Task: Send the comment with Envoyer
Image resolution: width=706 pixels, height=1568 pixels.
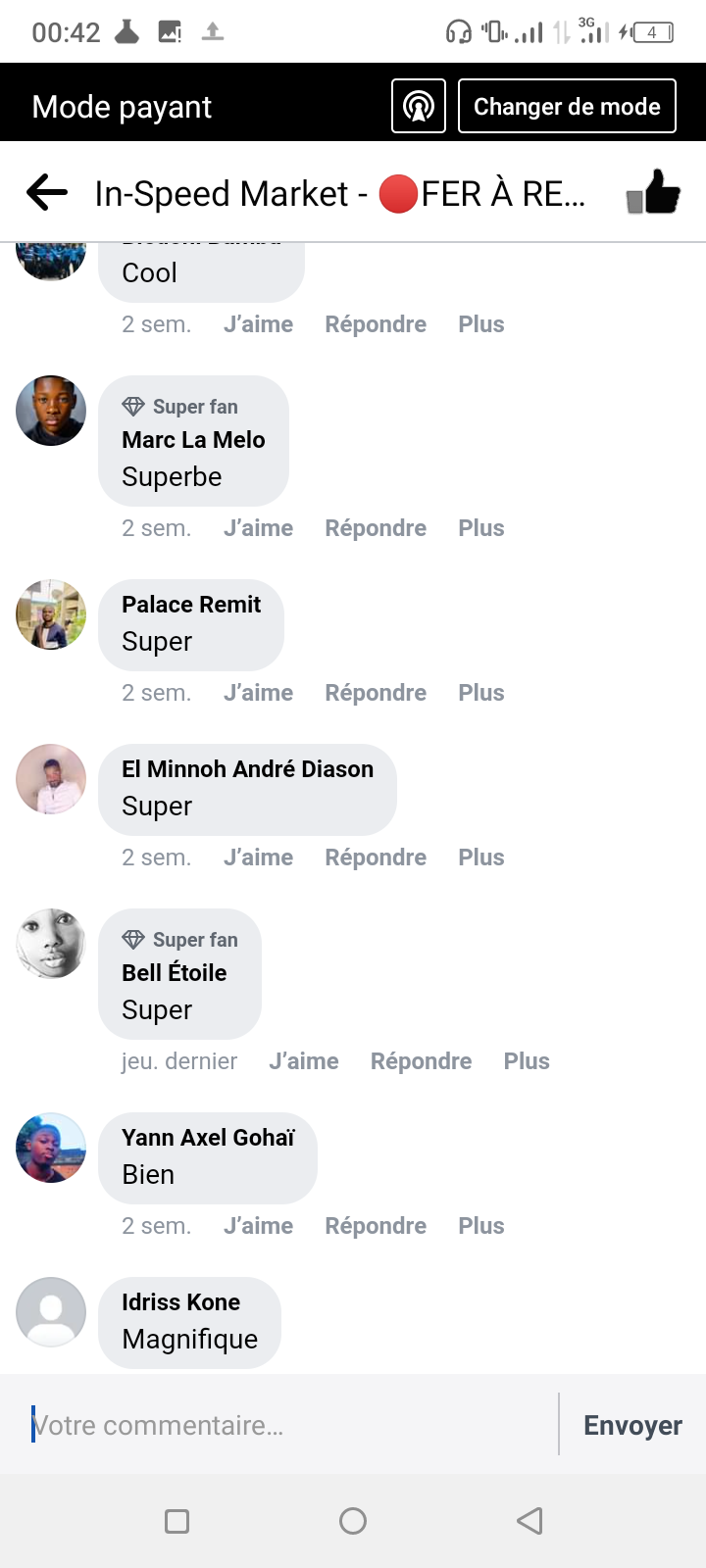Action: tap(632, 1425)
